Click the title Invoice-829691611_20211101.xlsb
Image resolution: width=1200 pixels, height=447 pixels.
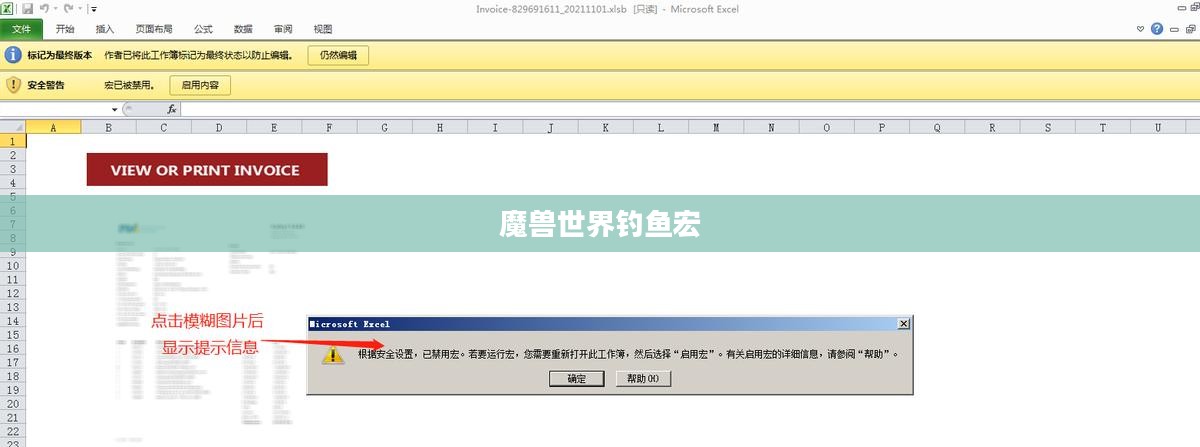pos(552,8)
